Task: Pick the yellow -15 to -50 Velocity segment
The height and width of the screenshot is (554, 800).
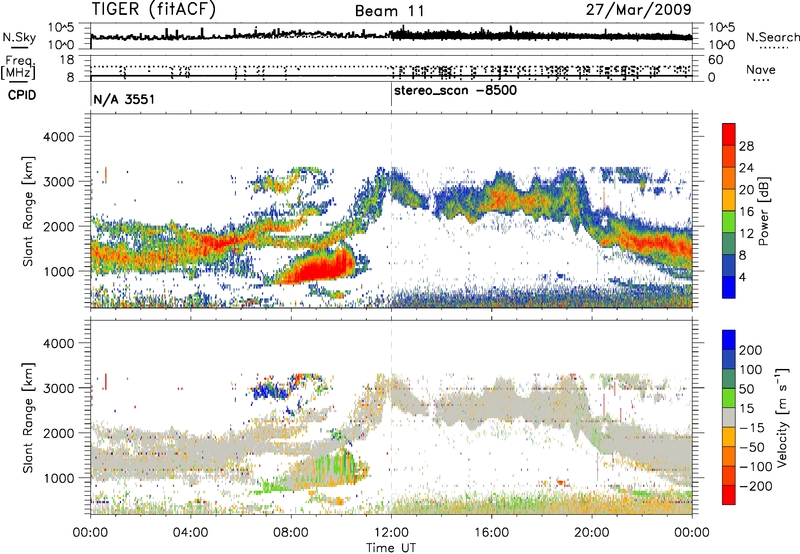Action: (x=729, y=437)
